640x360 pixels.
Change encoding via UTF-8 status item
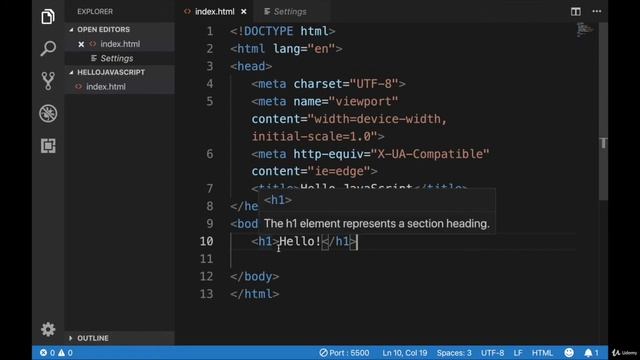(x=492, y=353)
